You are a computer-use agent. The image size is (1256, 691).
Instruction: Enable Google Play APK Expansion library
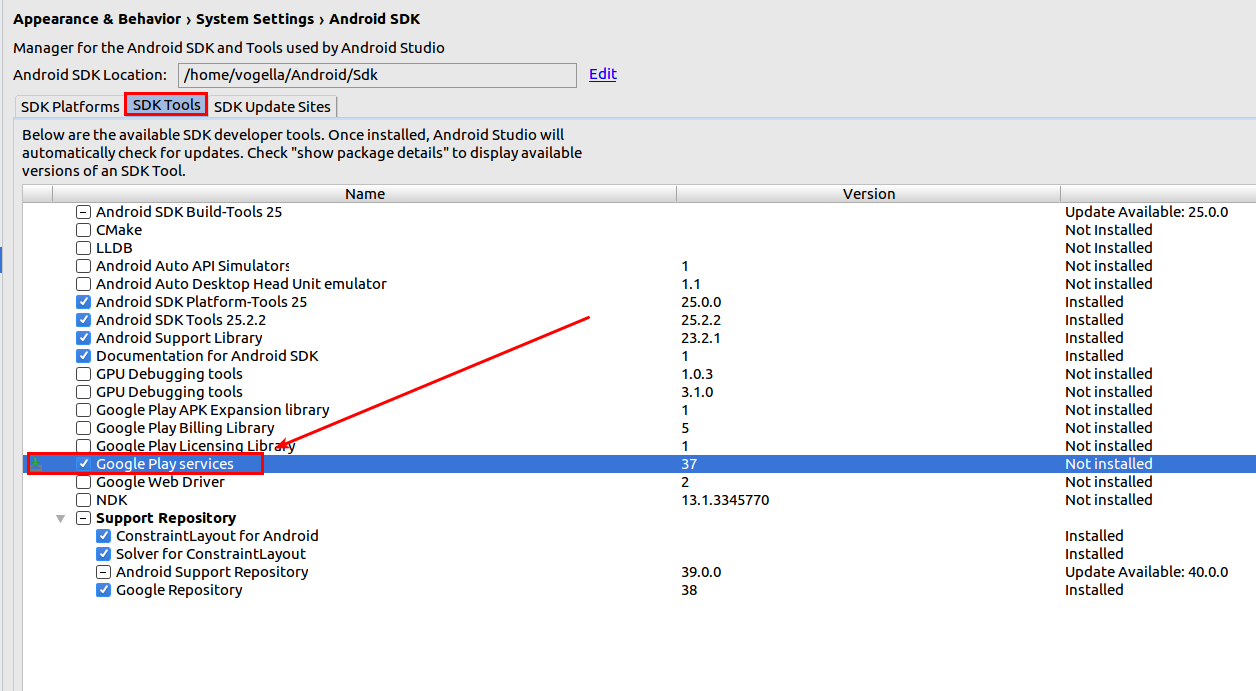tap(84, 410)
